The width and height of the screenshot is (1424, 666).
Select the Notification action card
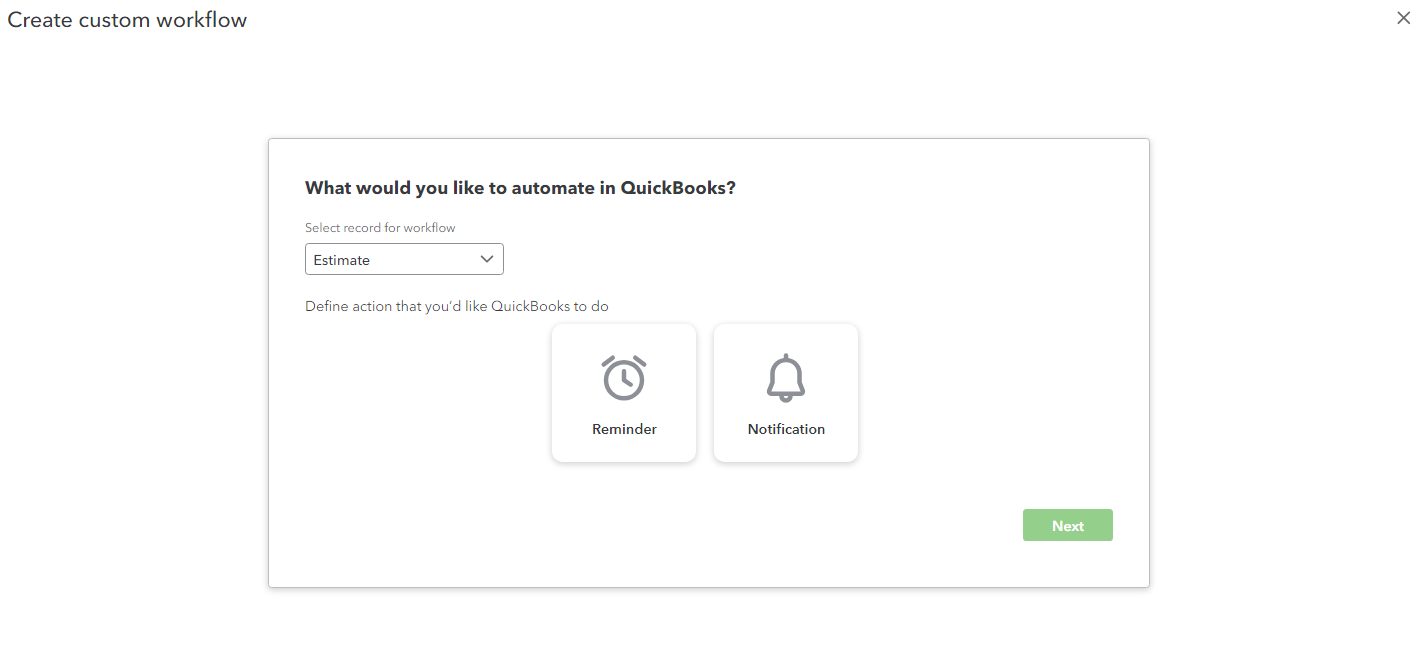click(x=786, y=393)
